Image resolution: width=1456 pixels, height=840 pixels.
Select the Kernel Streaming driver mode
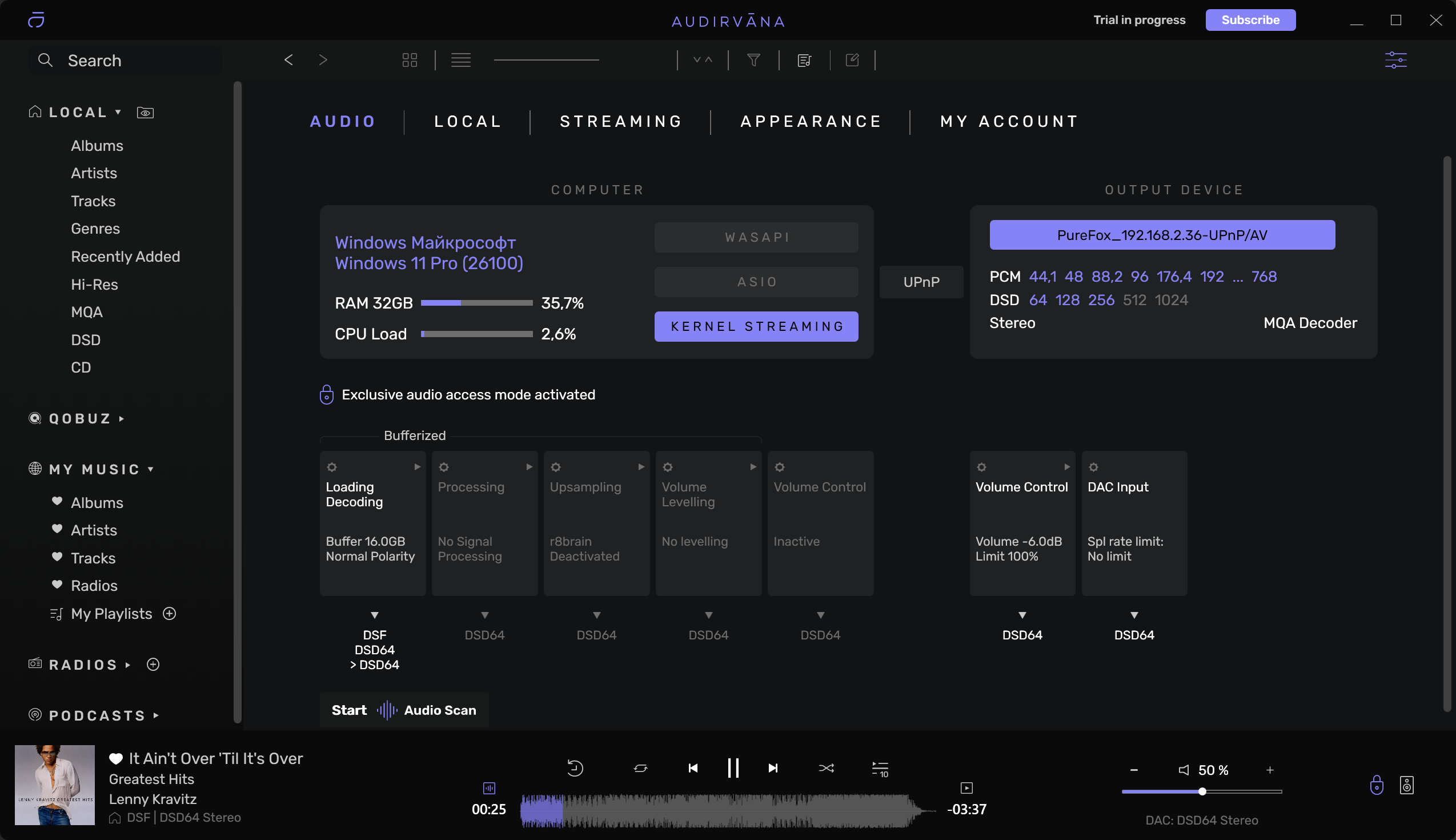pos(756,326)
